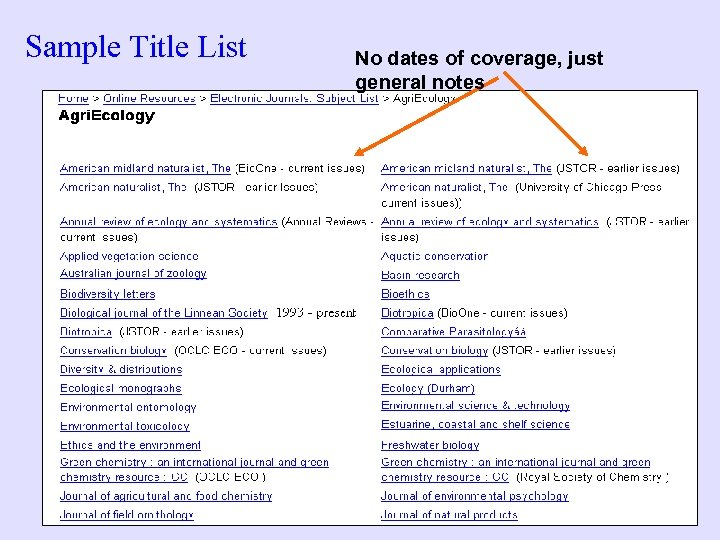Screen dimensions: 720x540
Task: Select the Aquatic conservation entry
Action: click(x=434, y=256)
